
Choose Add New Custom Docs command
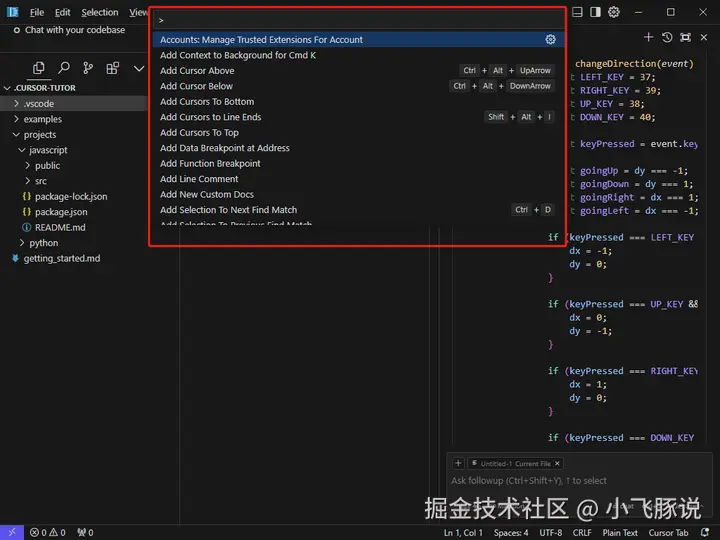coord(358,194)
